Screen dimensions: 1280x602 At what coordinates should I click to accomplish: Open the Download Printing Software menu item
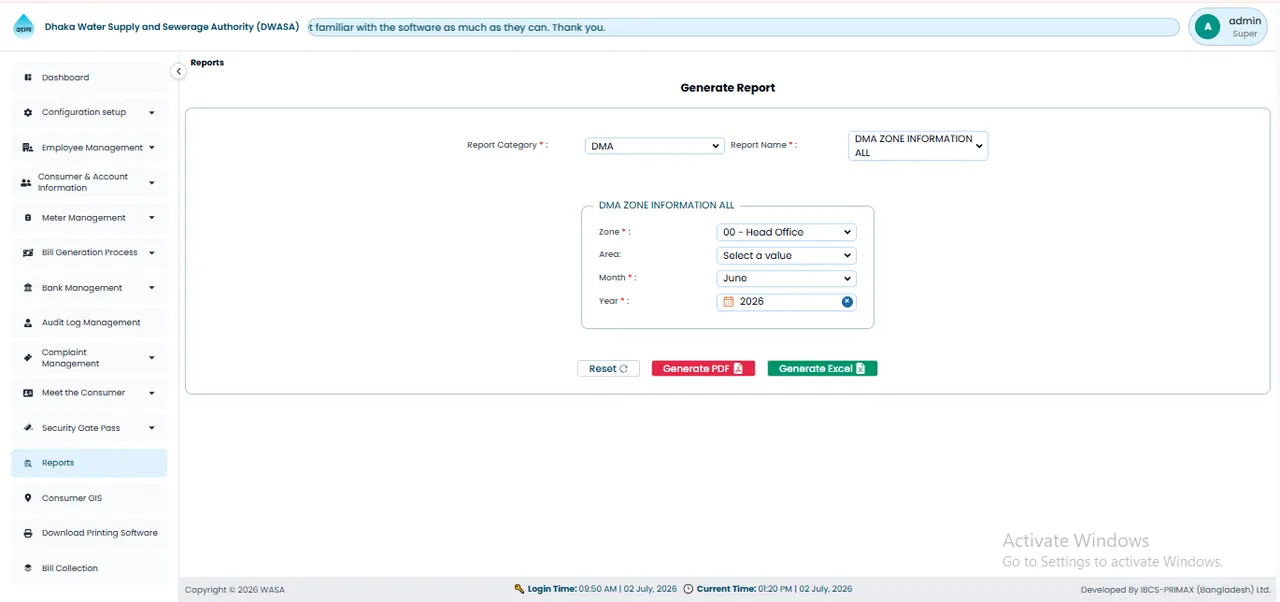pyautogui.click(x=89, y=533)
